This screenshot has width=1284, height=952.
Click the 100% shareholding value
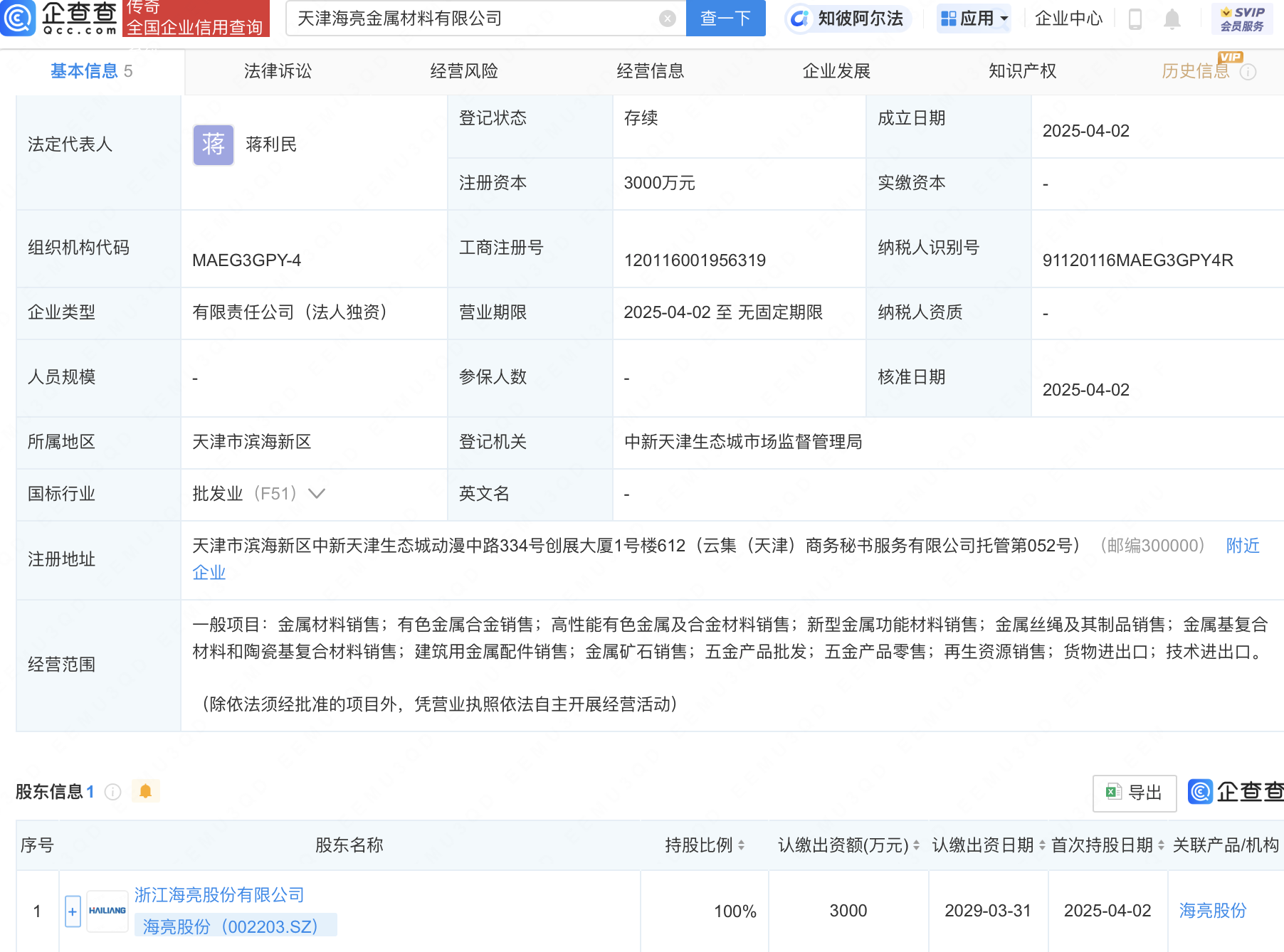tap(735, 911)
